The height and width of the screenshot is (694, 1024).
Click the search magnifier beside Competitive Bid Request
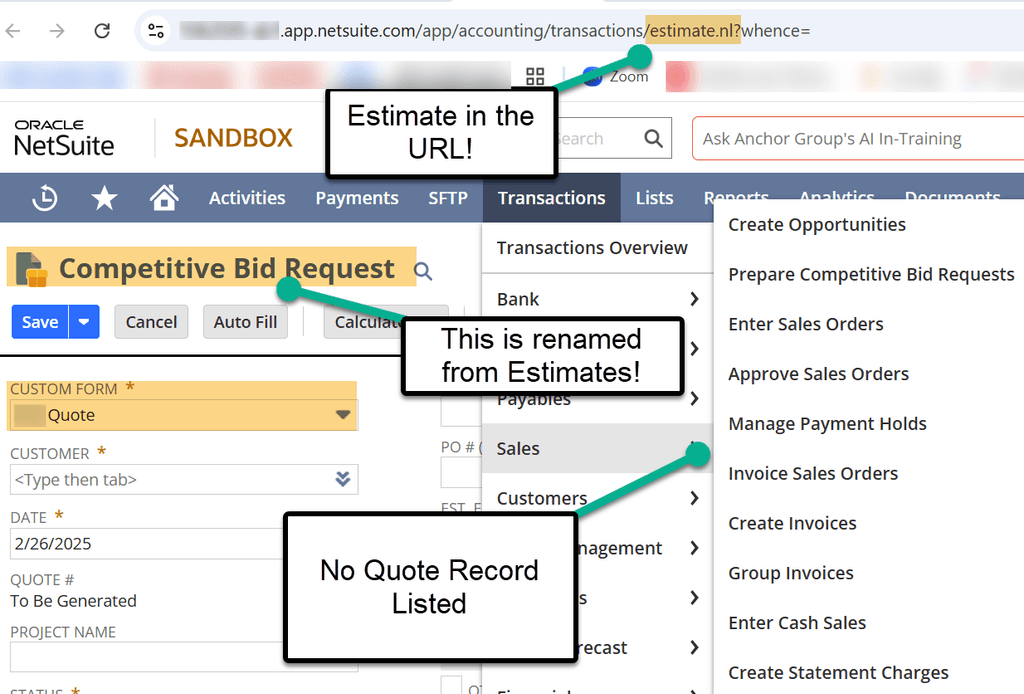pos(423,271)
